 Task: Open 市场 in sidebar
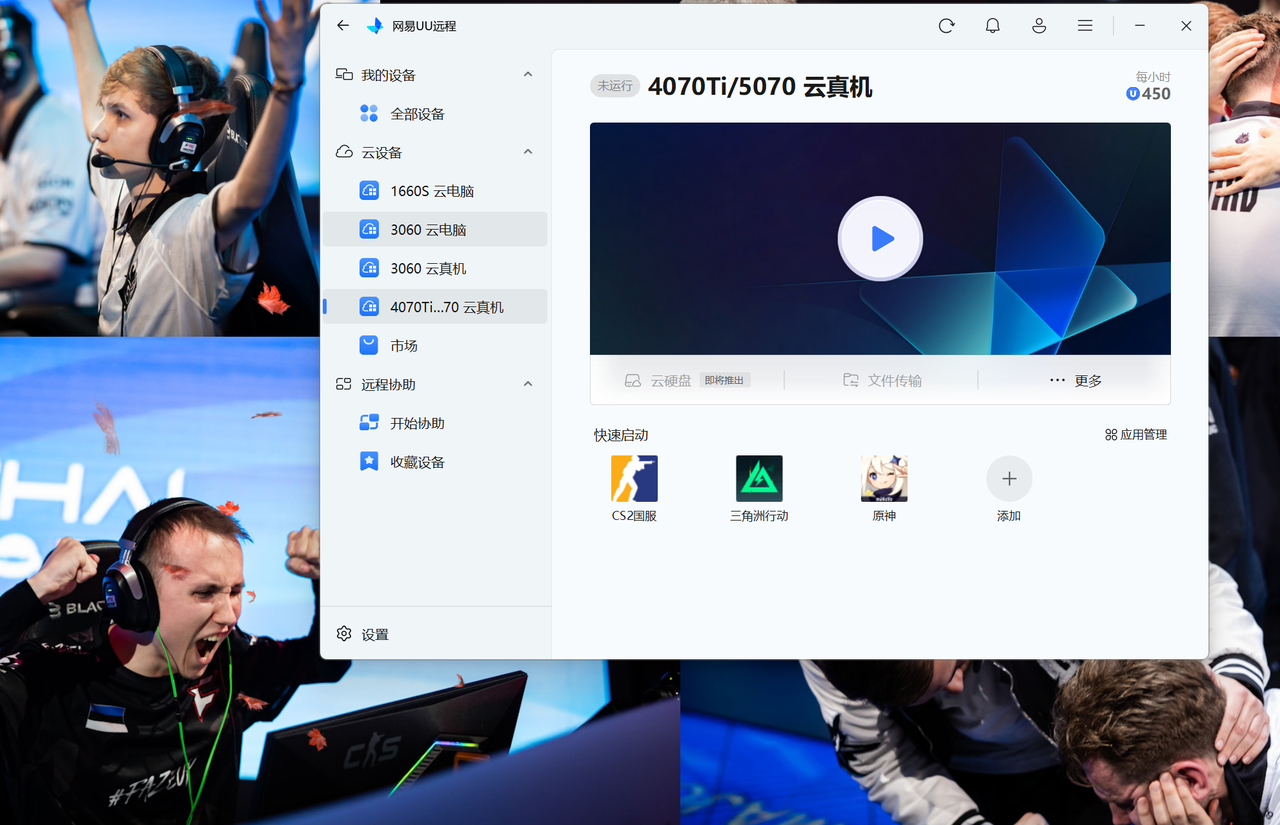pos(435,345)
